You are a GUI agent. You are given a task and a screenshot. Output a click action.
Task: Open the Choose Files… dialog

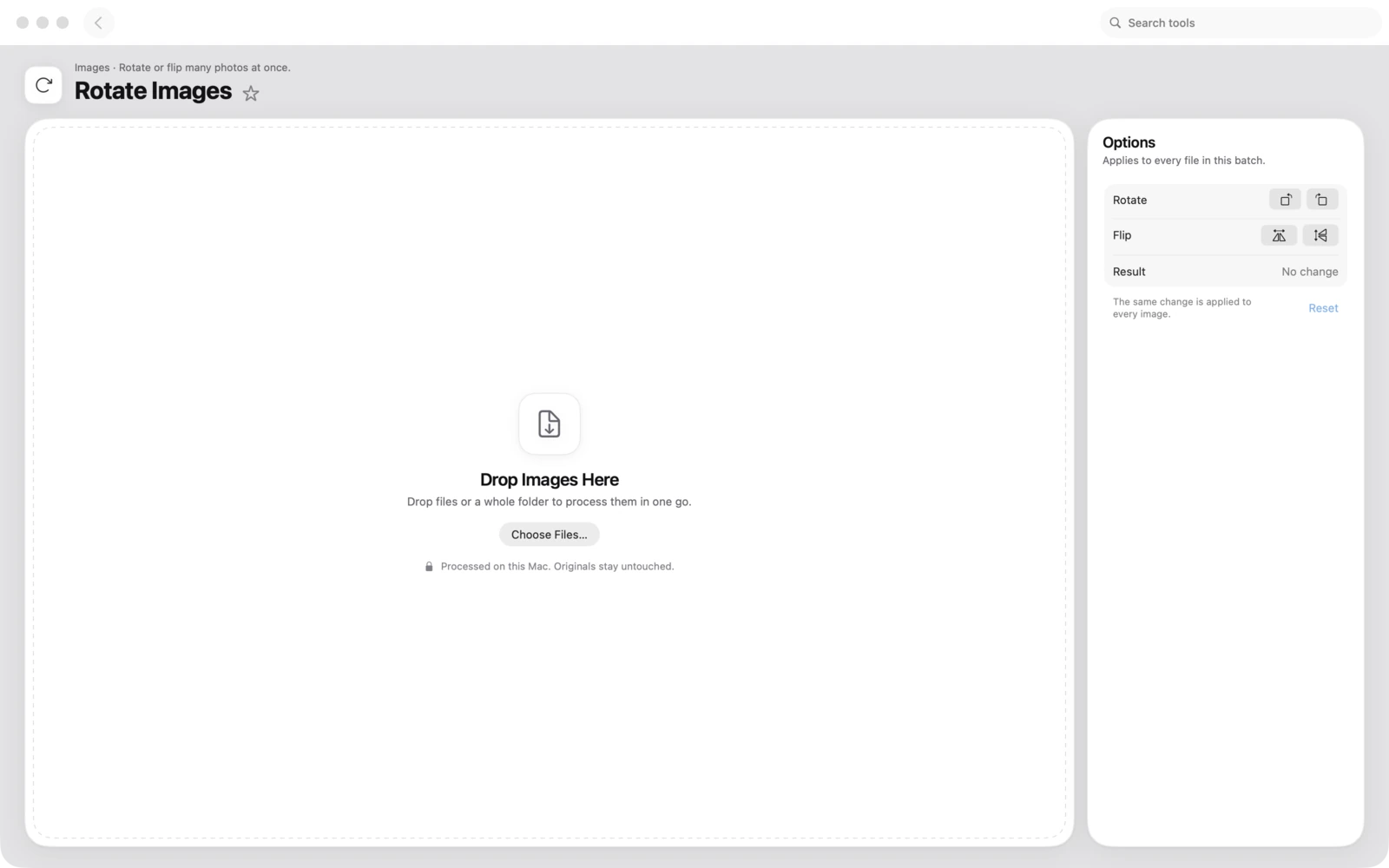pyautogui.click(x=550, y=535)
